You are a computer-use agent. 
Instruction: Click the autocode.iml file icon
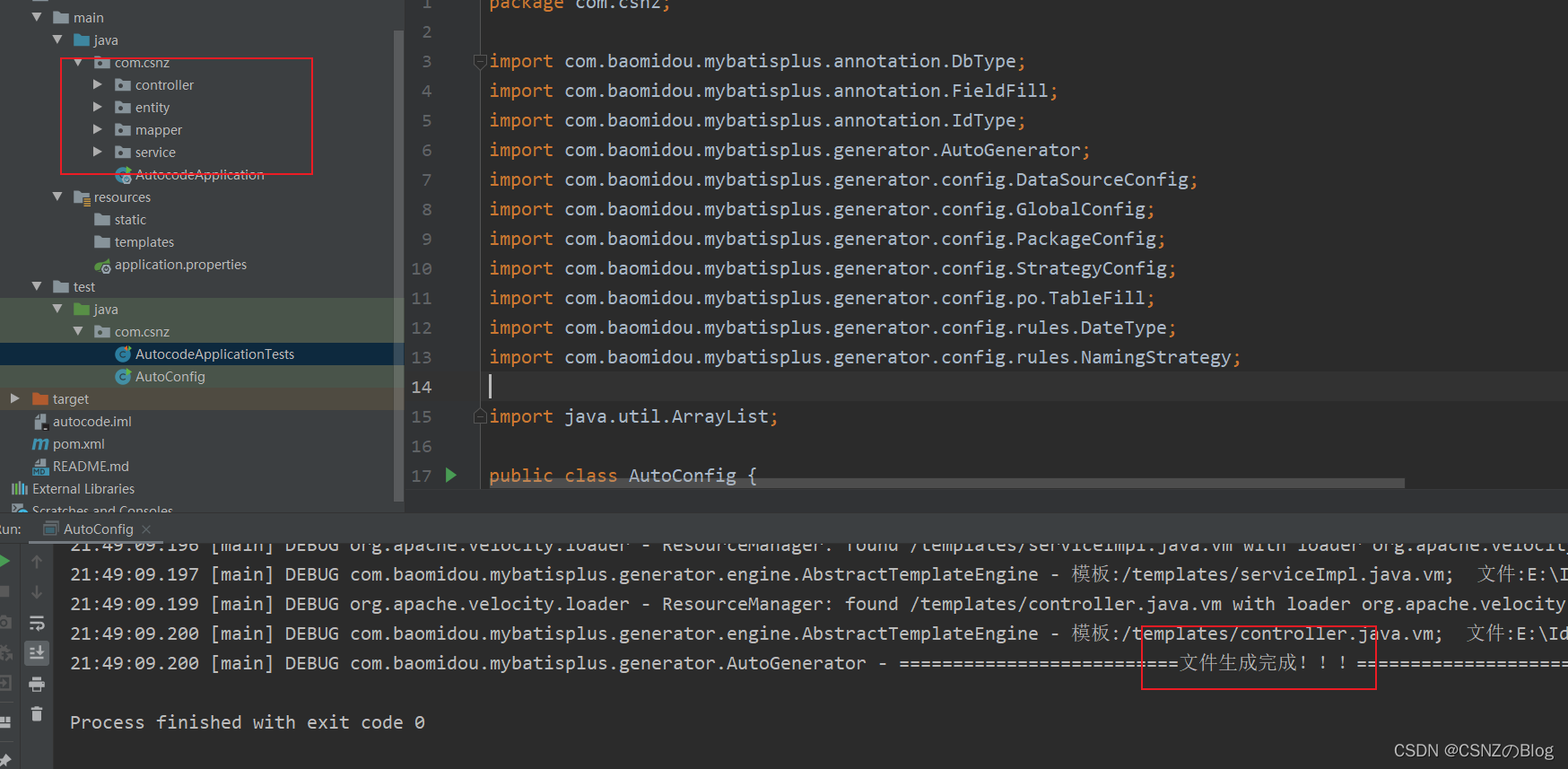40,422
